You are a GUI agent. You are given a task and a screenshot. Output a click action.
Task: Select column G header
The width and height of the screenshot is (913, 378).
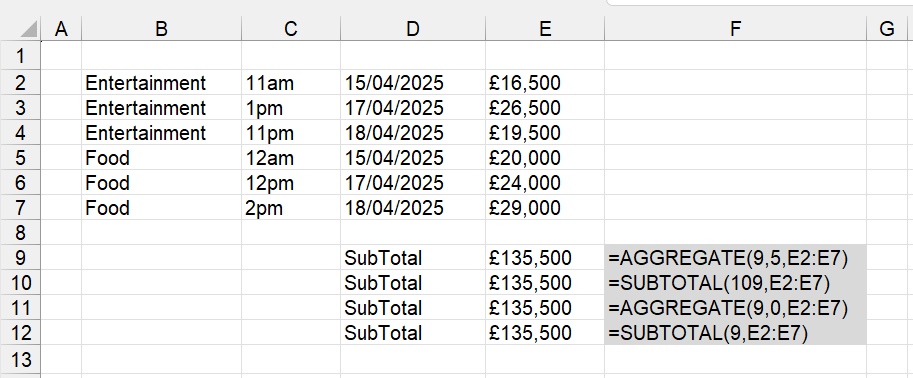tap(889, 28)
